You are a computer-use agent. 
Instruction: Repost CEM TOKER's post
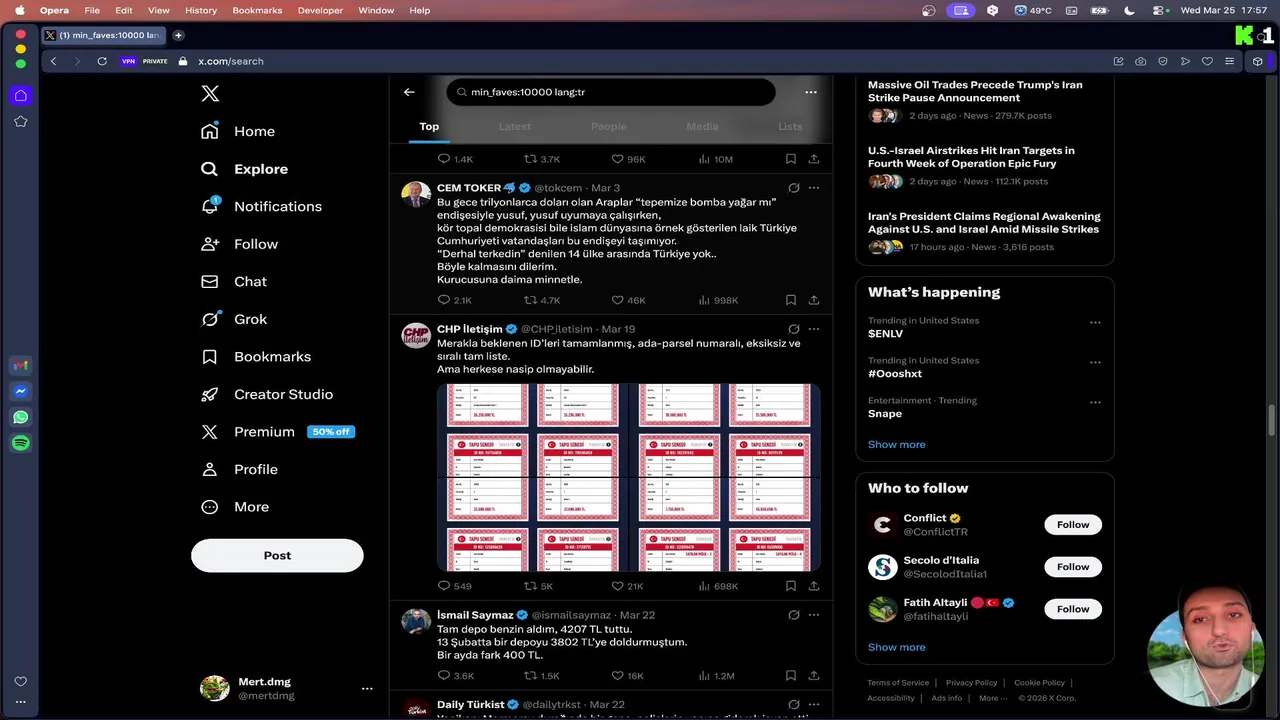pyautogui.click(x=542, y=300)
